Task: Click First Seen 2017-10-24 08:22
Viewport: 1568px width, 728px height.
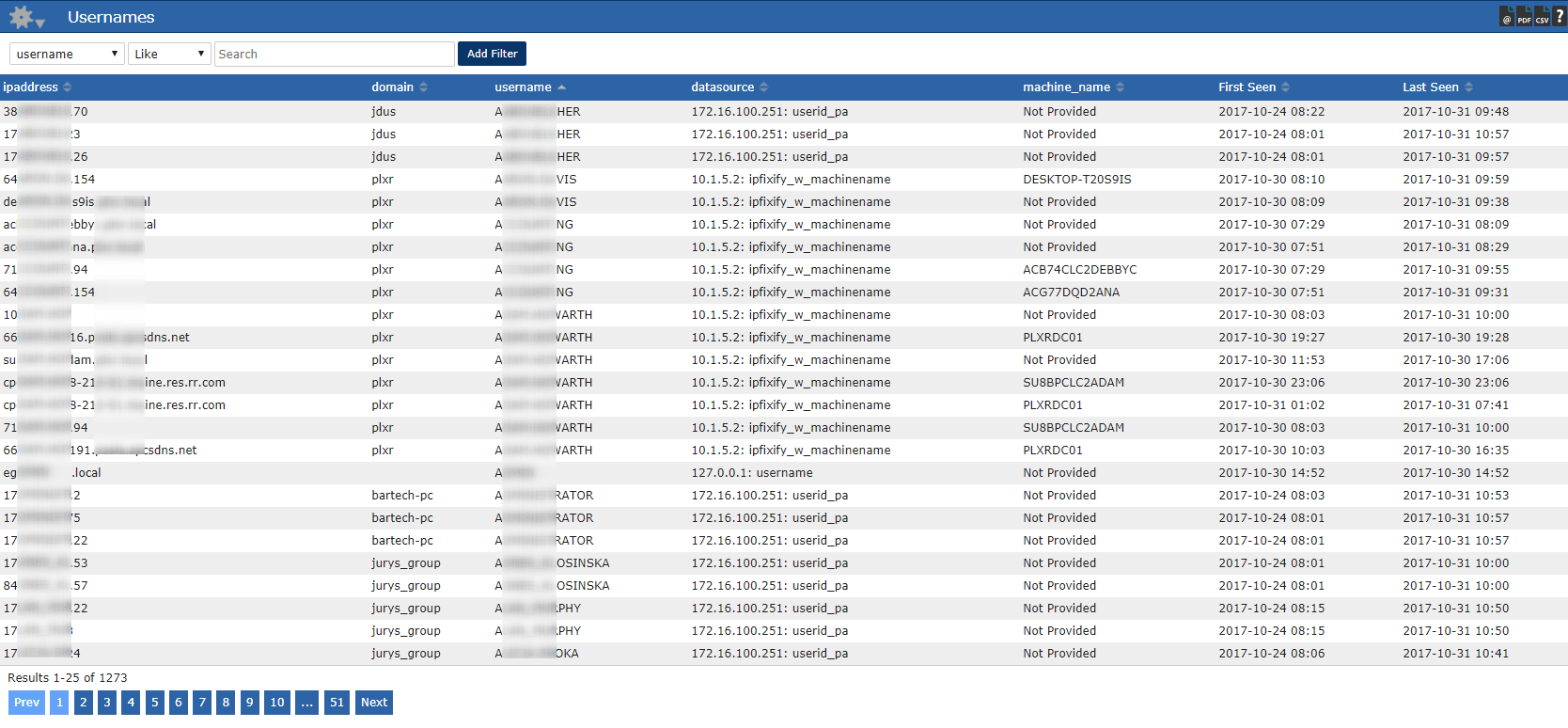Action: [1272, 112]
